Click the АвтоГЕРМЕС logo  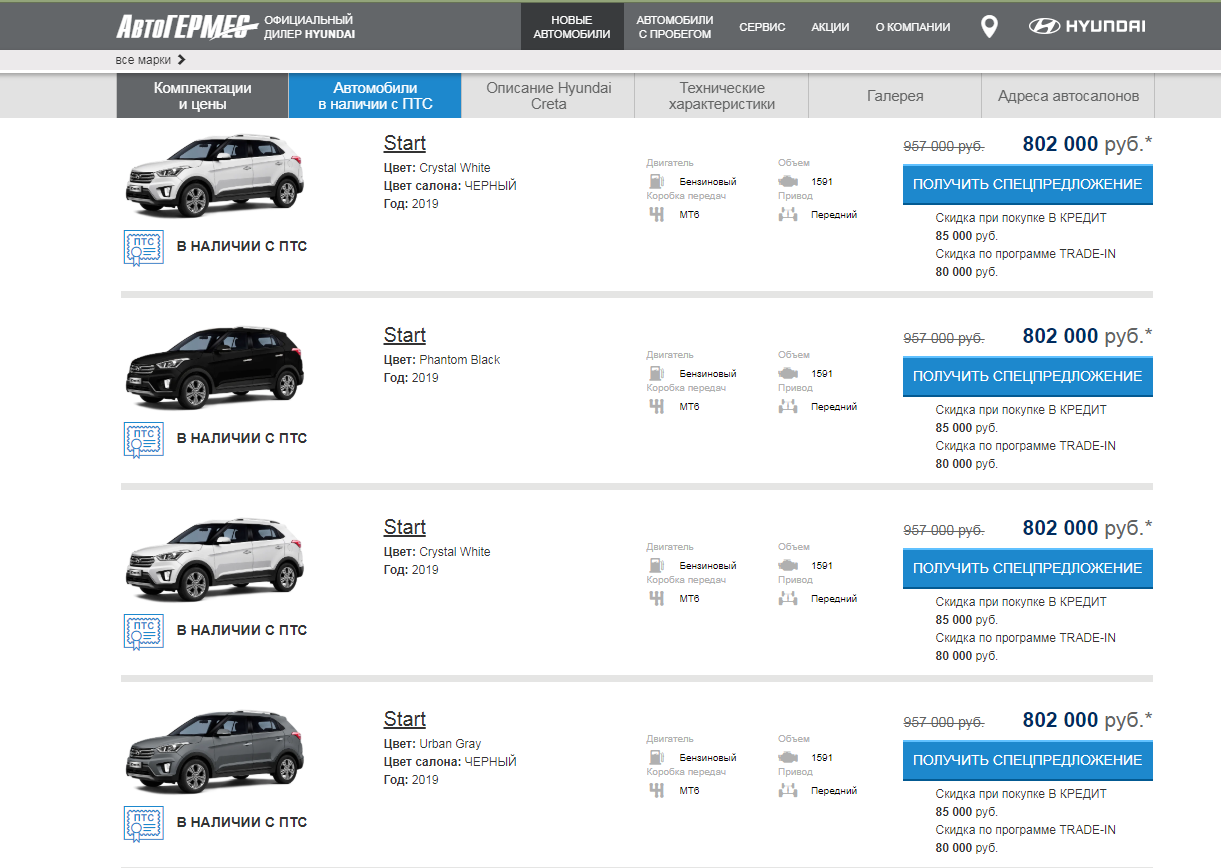187,27
